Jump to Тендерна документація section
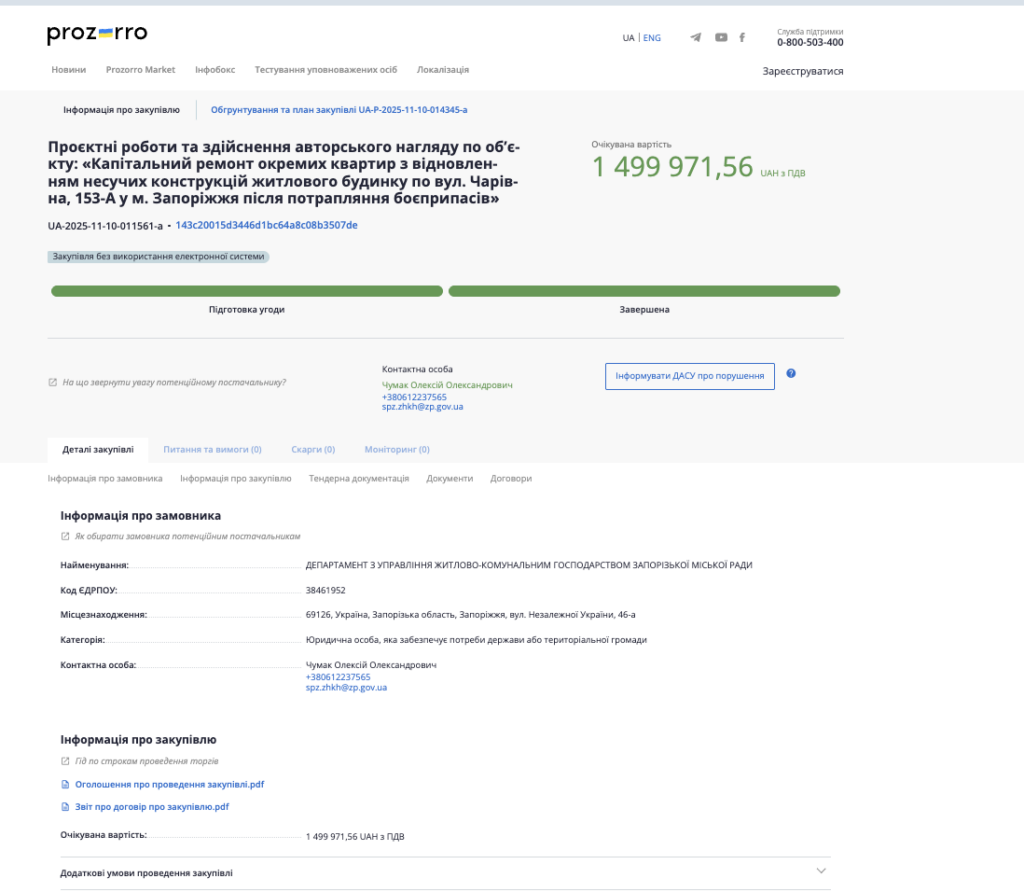The width and height of the screenshot is (1024, 892). pos(359,479)
